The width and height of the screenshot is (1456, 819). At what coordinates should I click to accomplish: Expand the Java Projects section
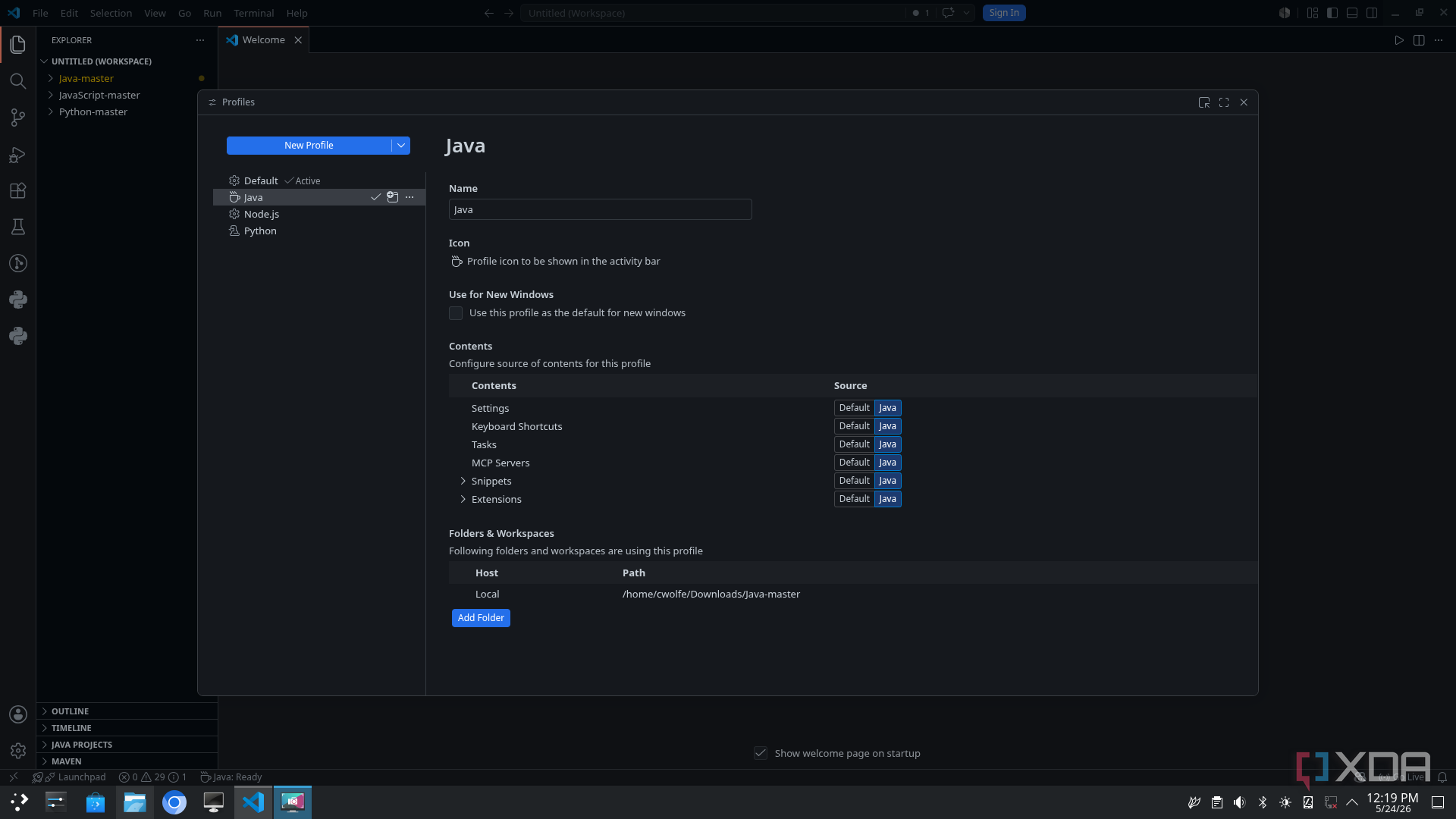tap(127, 745)
